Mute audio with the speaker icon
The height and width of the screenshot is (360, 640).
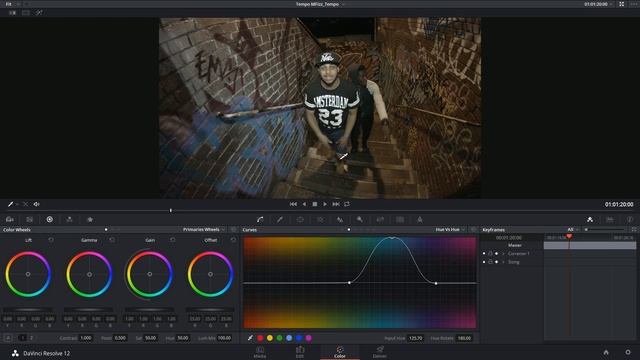[36, 204]
